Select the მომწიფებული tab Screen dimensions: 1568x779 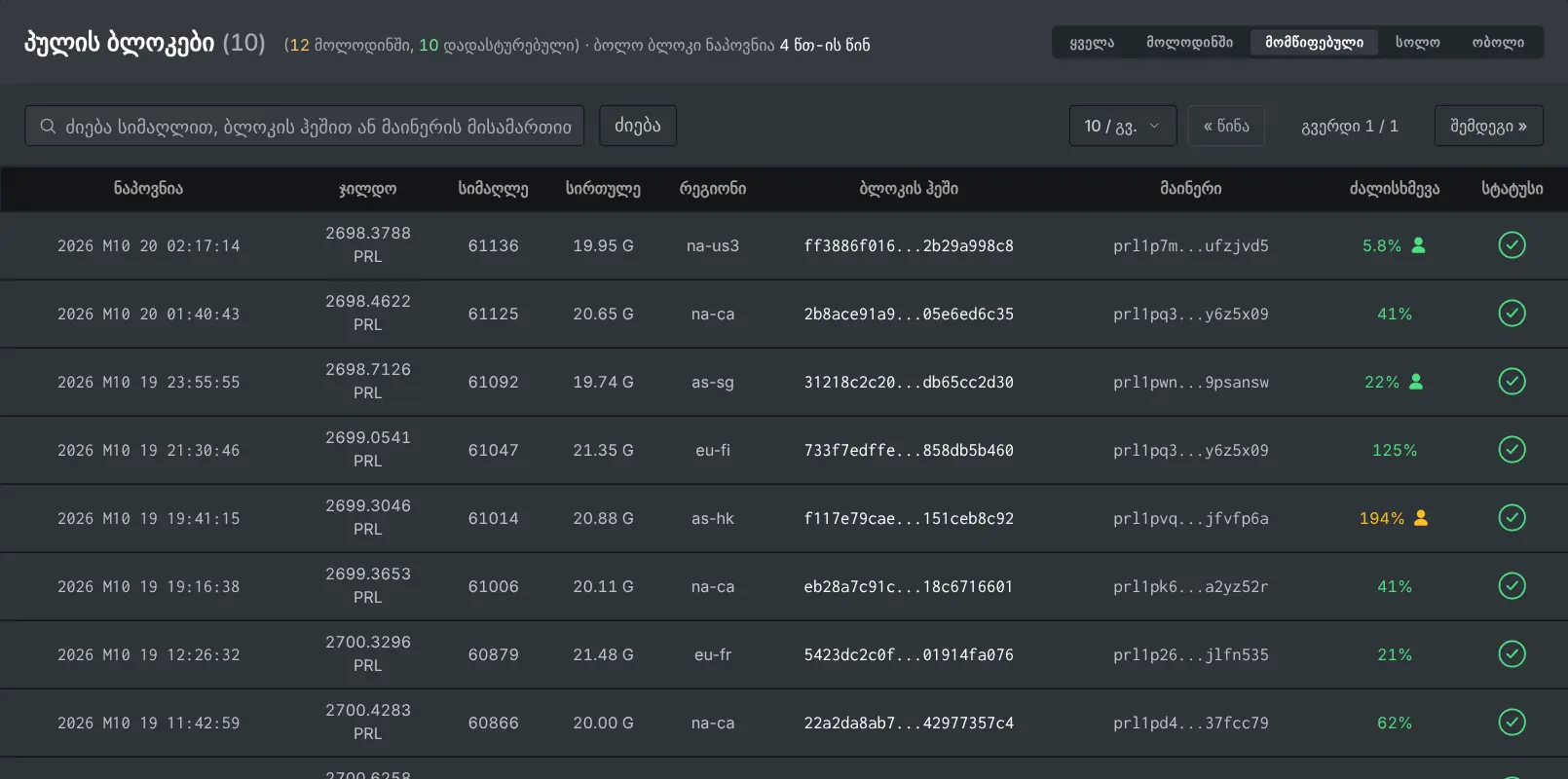(x=1314, y=43)
